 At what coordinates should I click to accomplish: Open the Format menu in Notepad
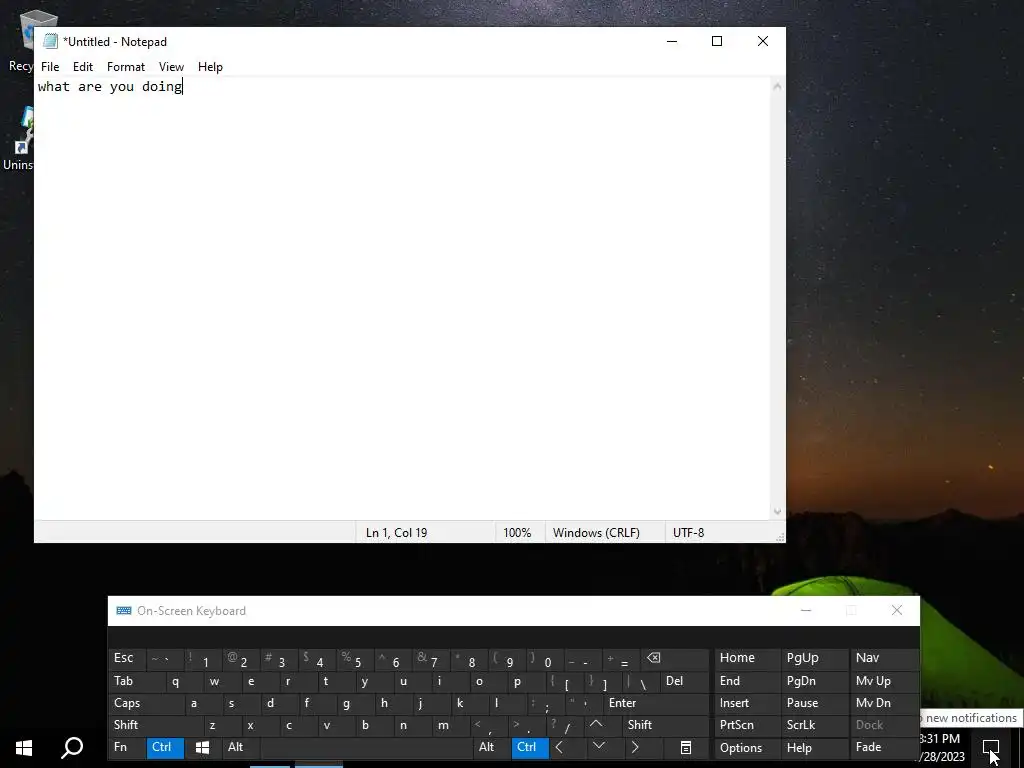click(125, 67)
